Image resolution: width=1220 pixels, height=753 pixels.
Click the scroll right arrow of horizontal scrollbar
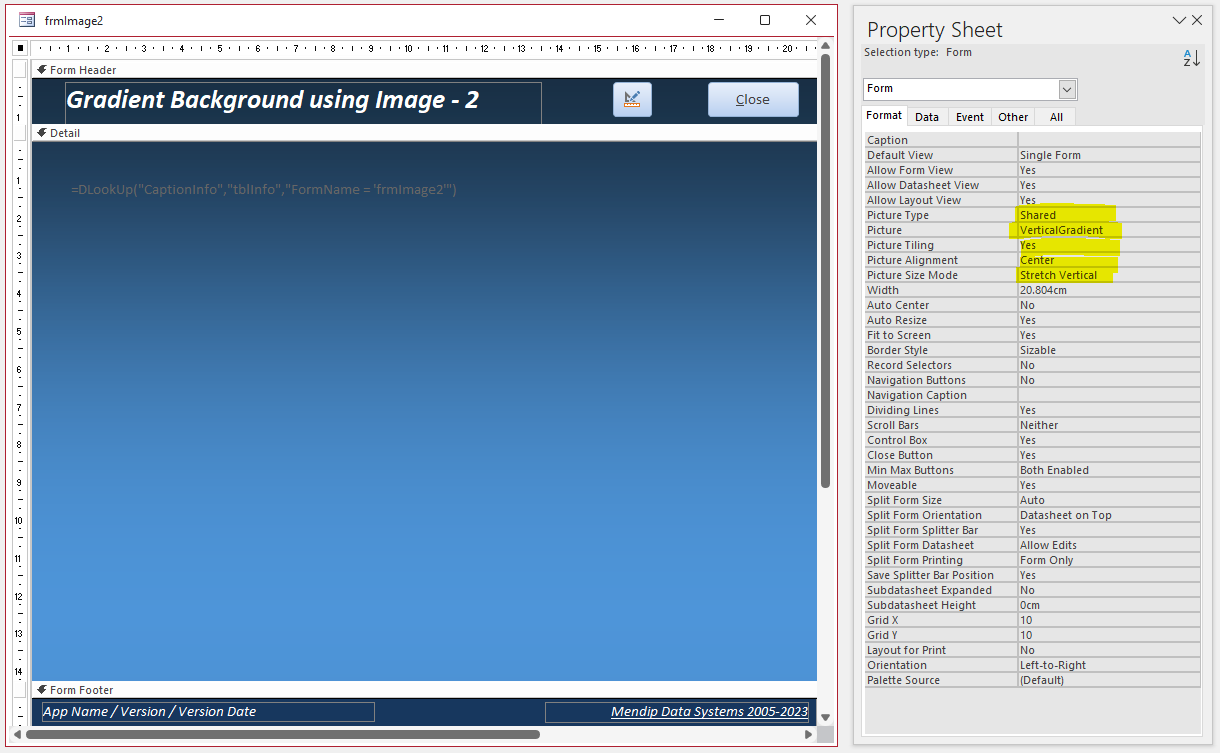[809, 734]
